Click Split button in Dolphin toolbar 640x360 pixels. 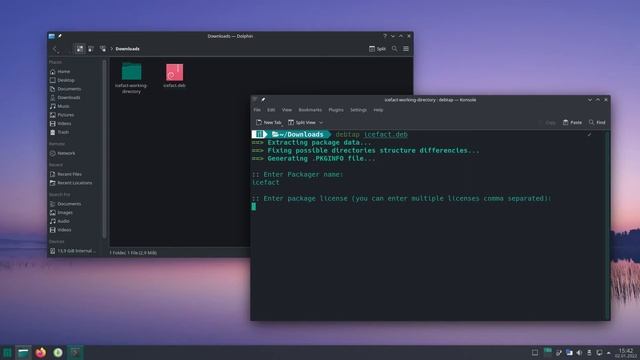coord(377,49)
